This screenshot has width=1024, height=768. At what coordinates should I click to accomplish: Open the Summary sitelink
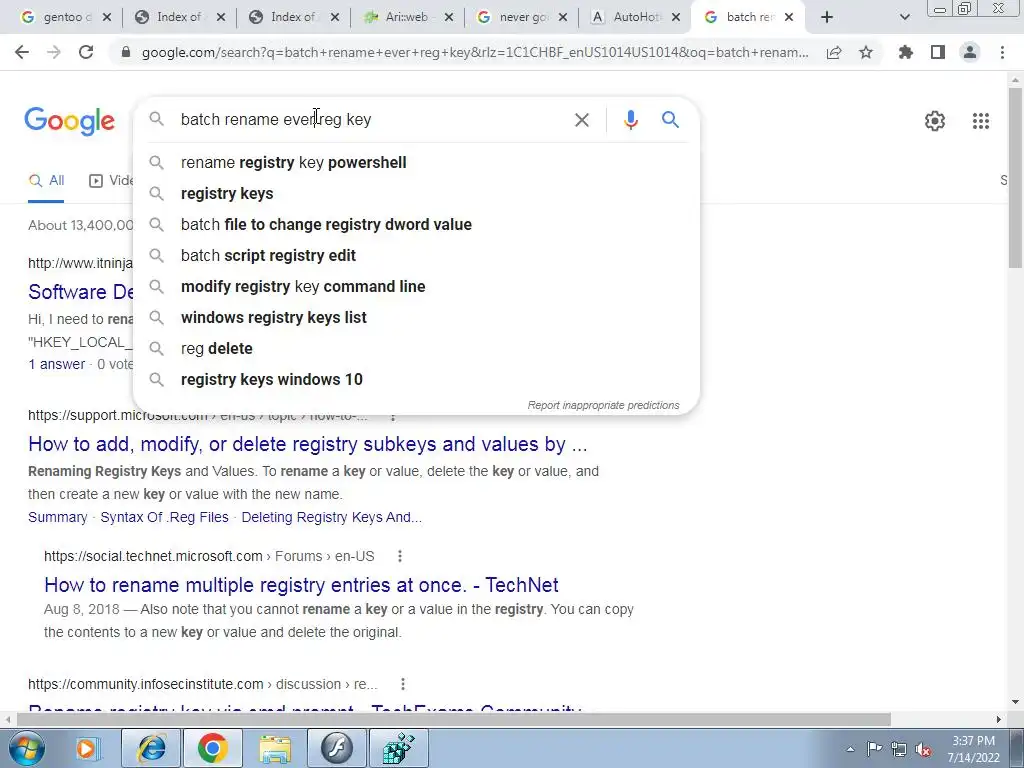tap(57, 517)
